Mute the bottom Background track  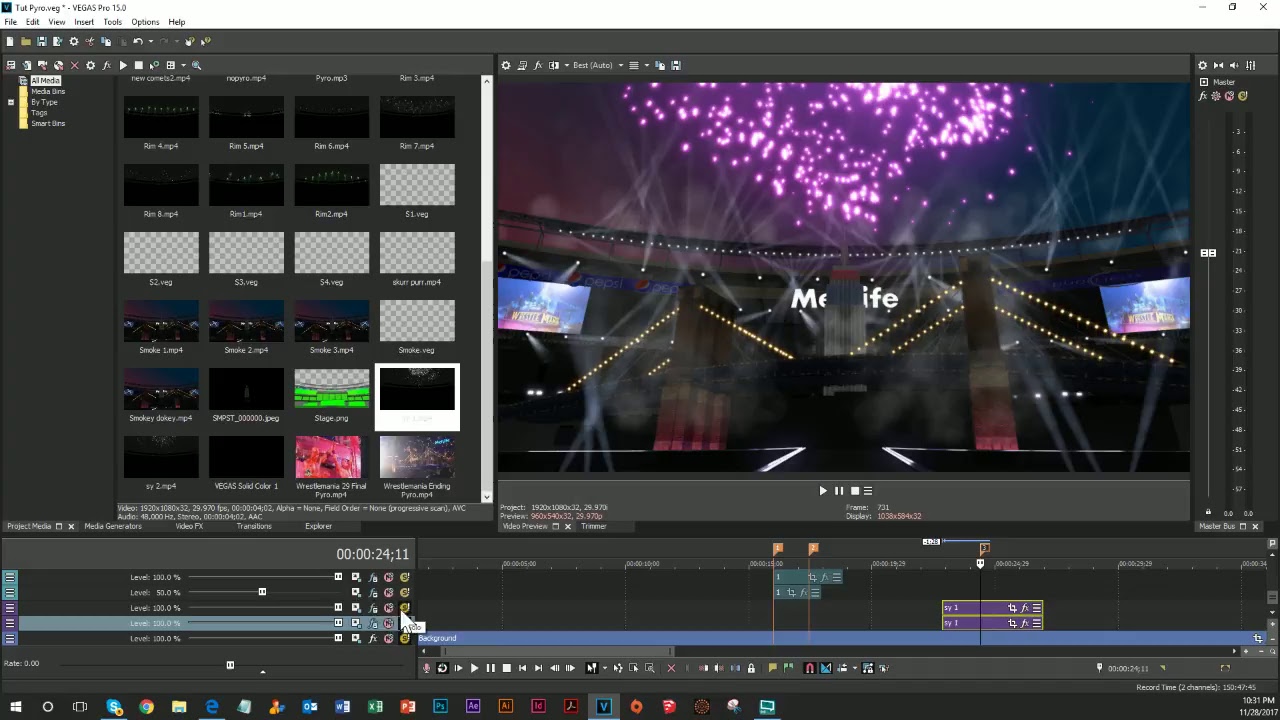pos(389,638)
